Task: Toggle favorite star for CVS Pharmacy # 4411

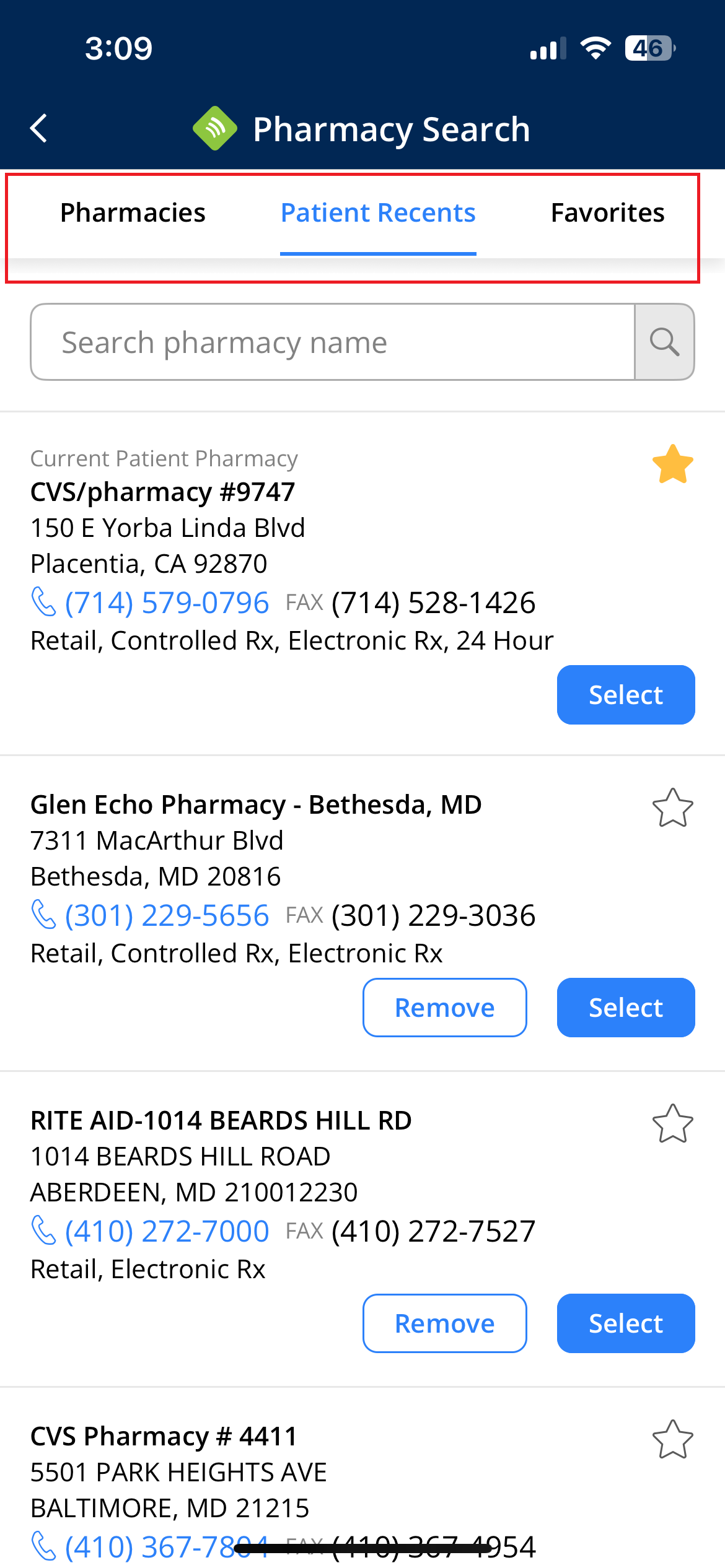Action: click(672, 1440)
